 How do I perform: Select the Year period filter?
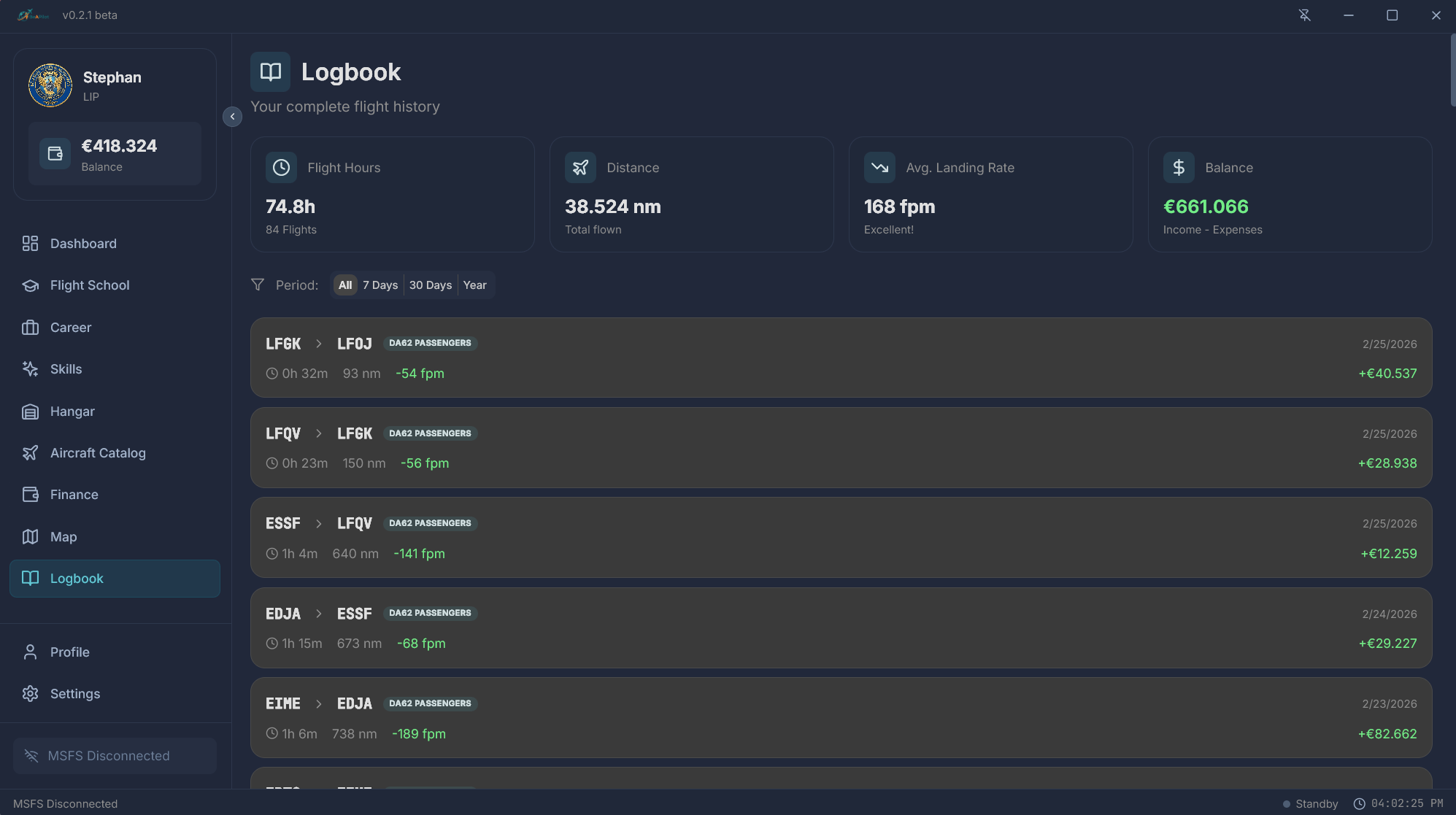pyautogui.click(x=474, y=285)
